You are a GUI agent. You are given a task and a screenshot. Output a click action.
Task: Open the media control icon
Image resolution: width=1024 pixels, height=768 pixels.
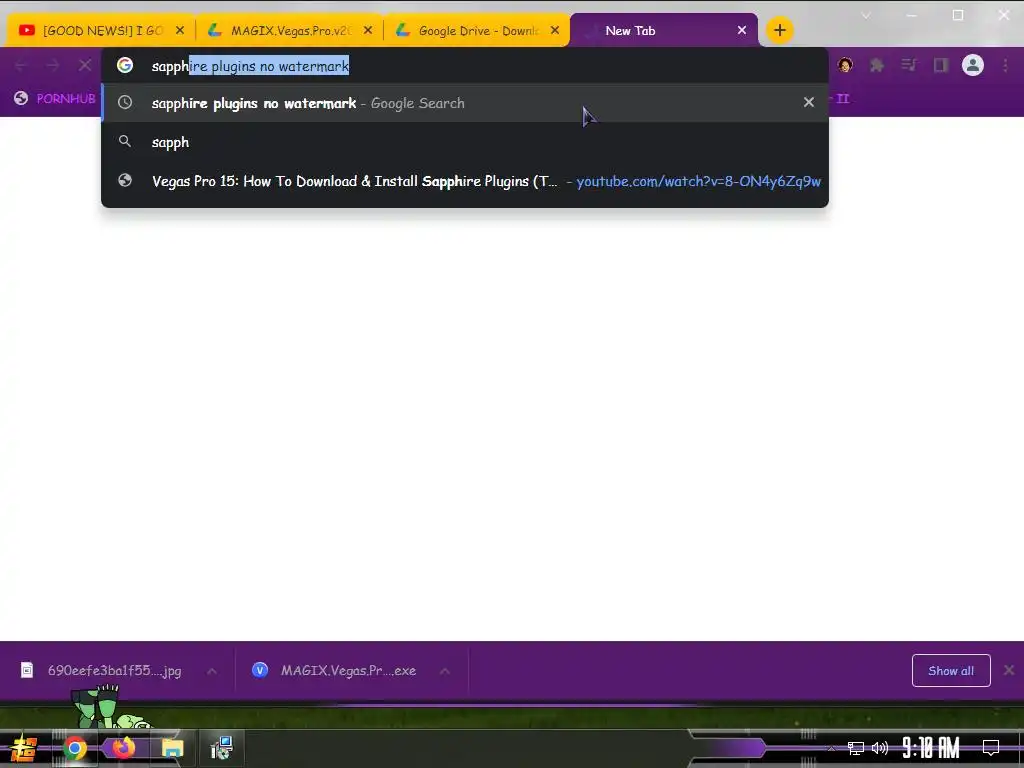[909, 65]
